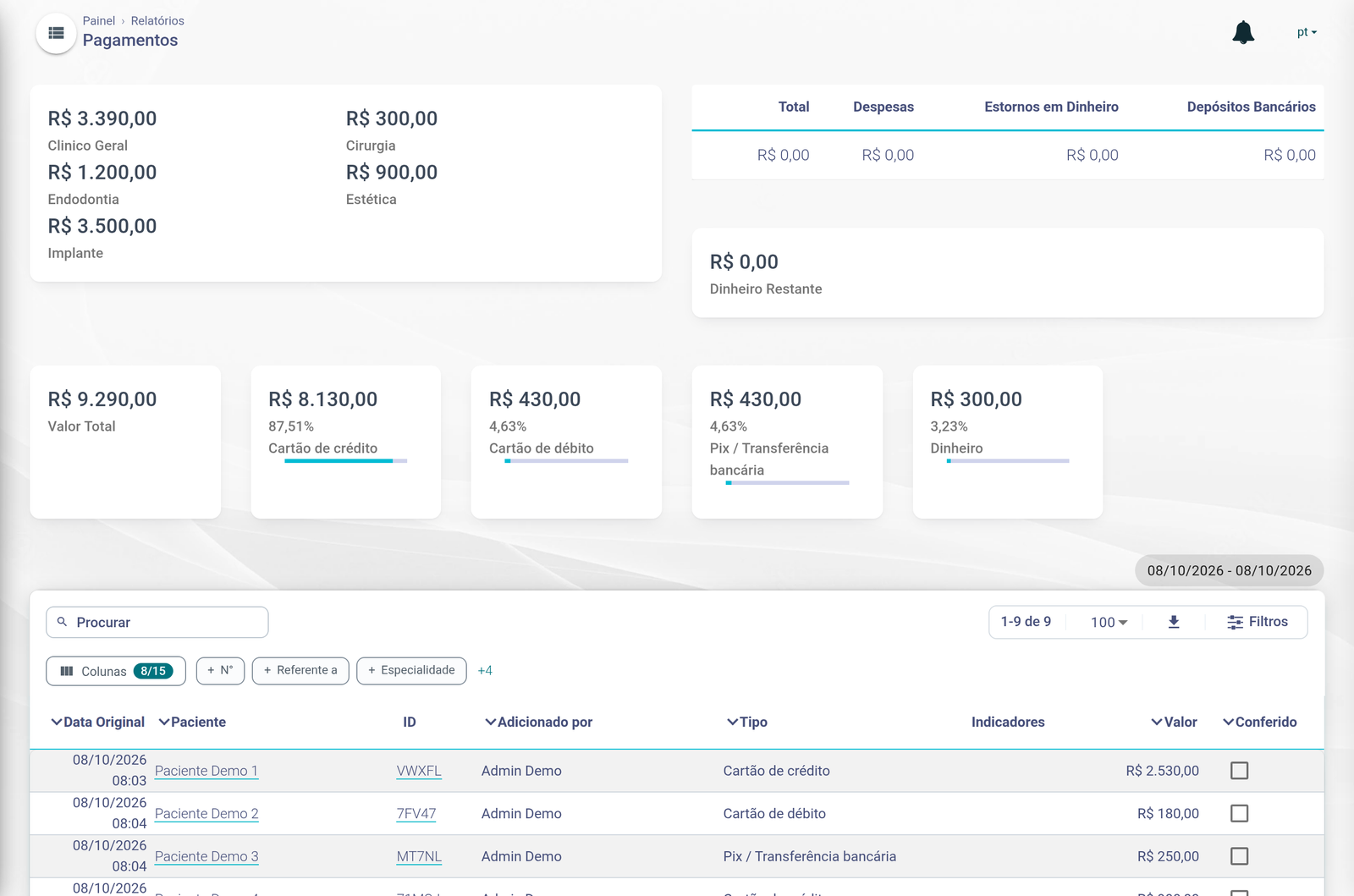The height and width of the screenshot is (896, 1354).
Task: Open the 08/10/2026 date range picker
Action: 1229,570
